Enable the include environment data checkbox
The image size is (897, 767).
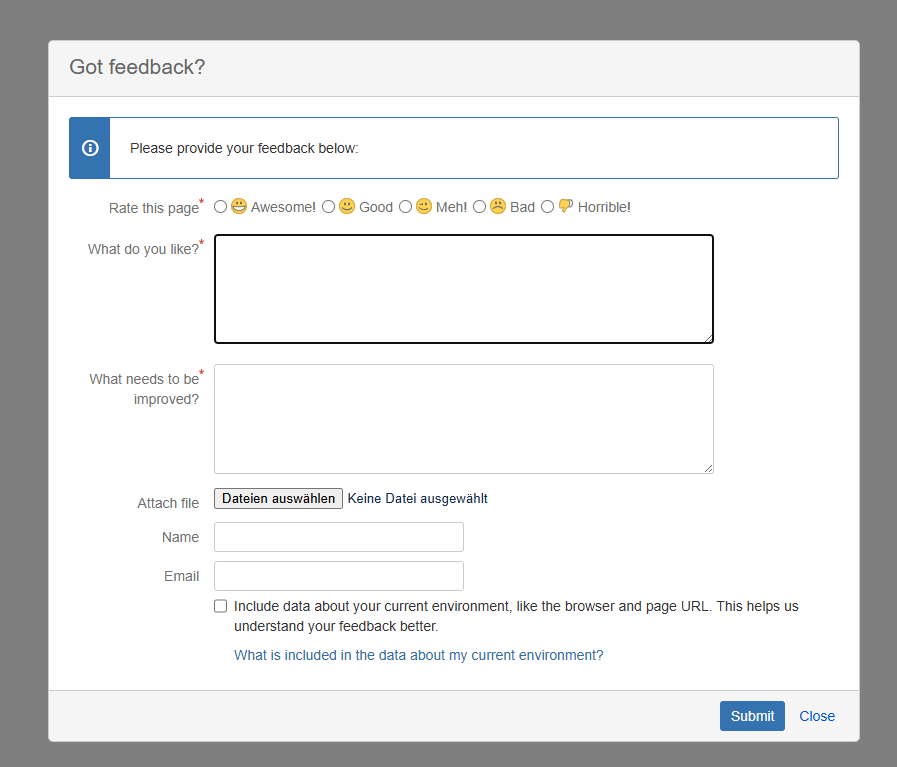220,605
